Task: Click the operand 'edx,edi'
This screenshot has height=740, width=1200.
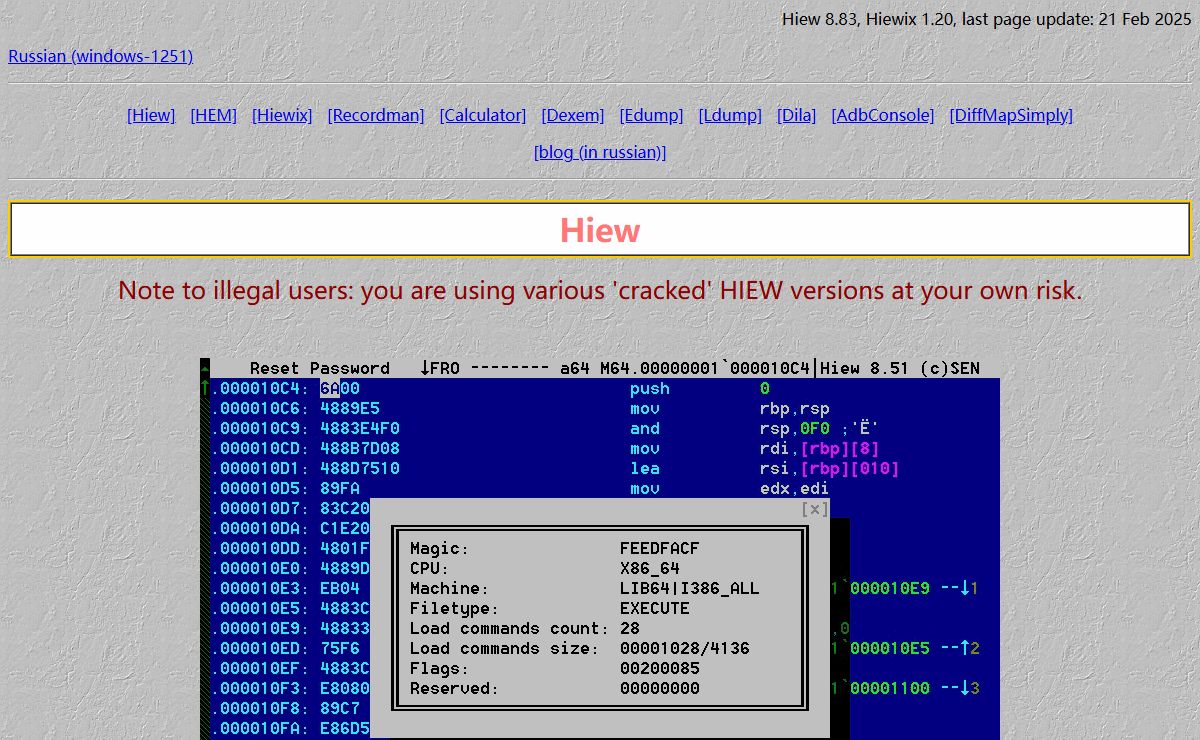Action: click(795, 488)
